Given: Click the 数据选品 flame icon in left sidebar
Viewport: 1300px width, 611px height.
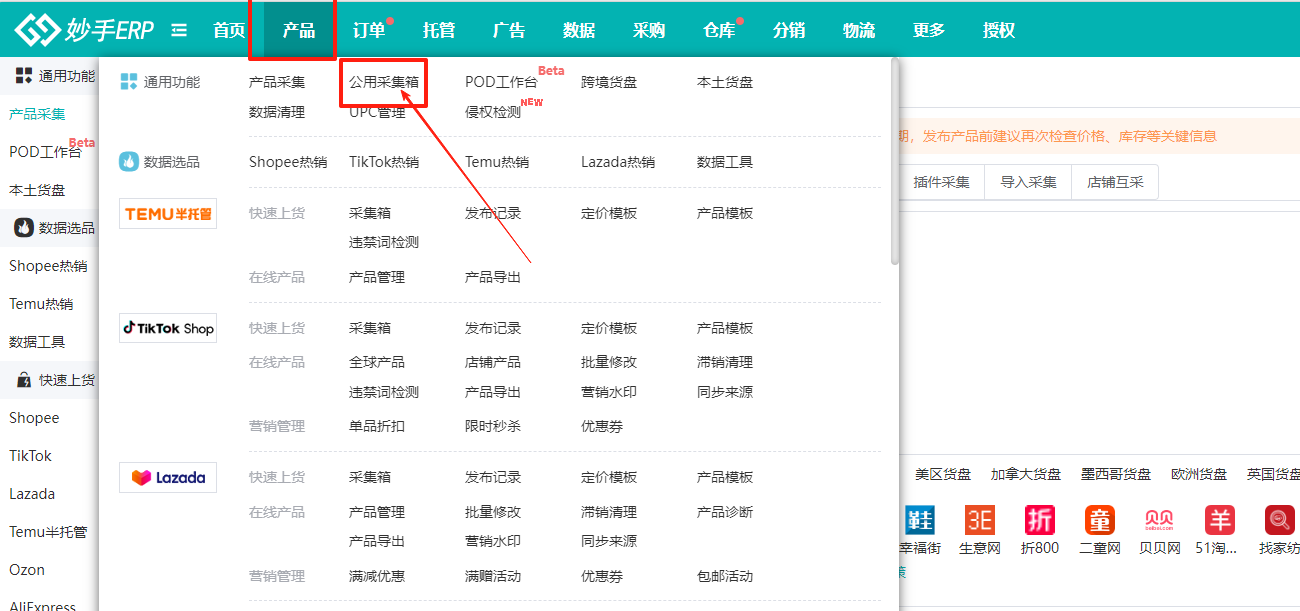Looking at the screenshot, I should click(x=24, y=228).
